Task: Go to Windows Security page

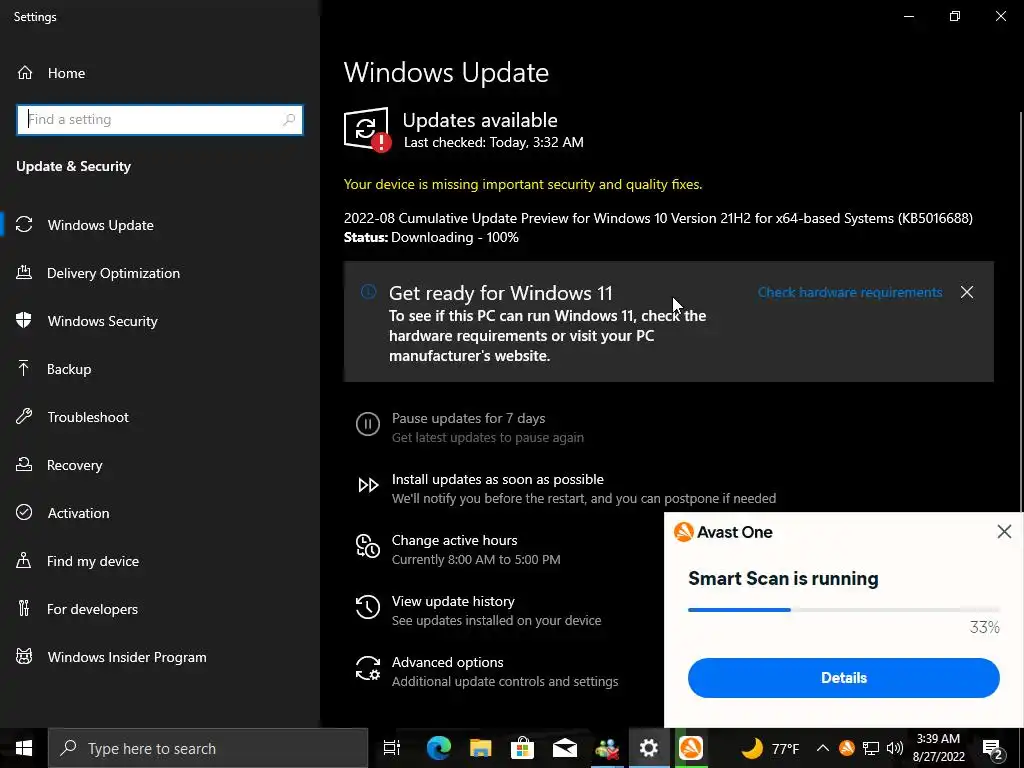Action: [160, 321]
